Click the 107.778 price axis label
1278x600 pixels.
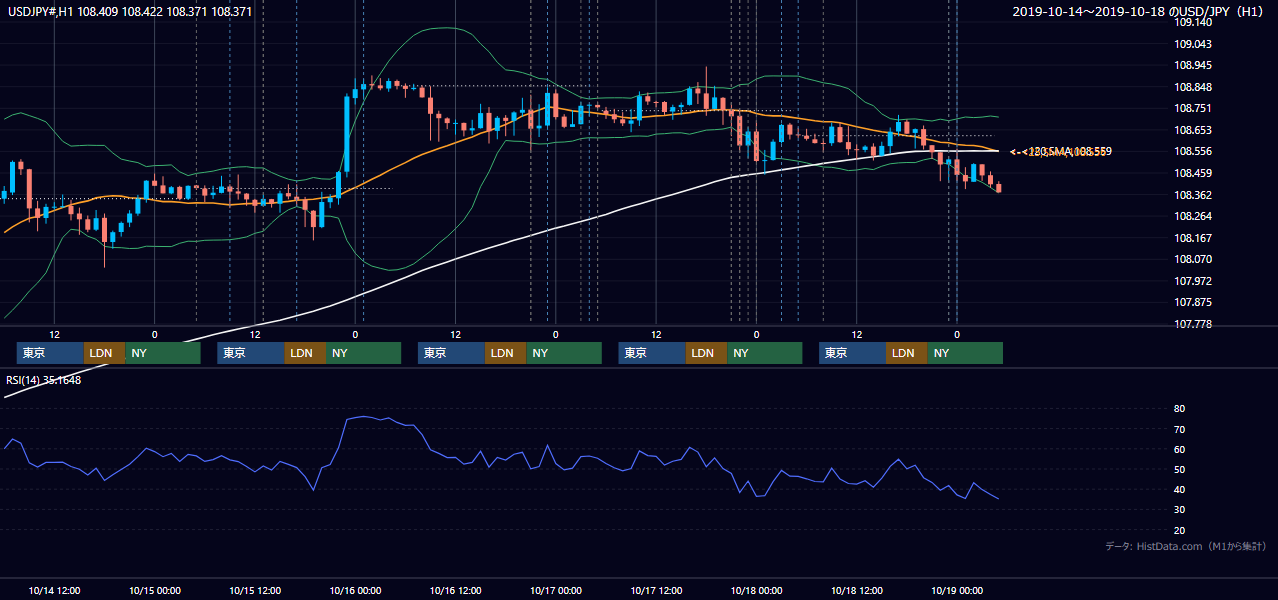[1192, 324]
